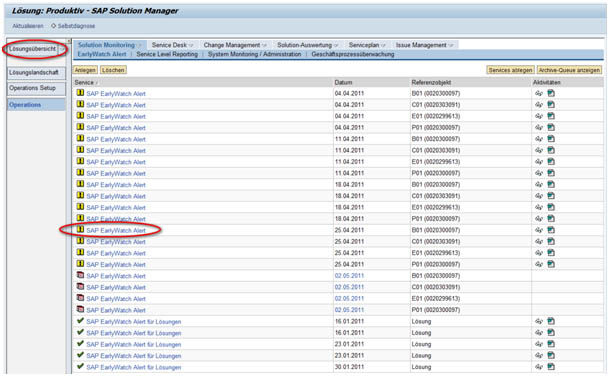Open SAP EarlyWatch Alert für Lösungen link dated 30.01.2011
The width and height of the screenshot is (609, 376).
(x=134, y=367)
